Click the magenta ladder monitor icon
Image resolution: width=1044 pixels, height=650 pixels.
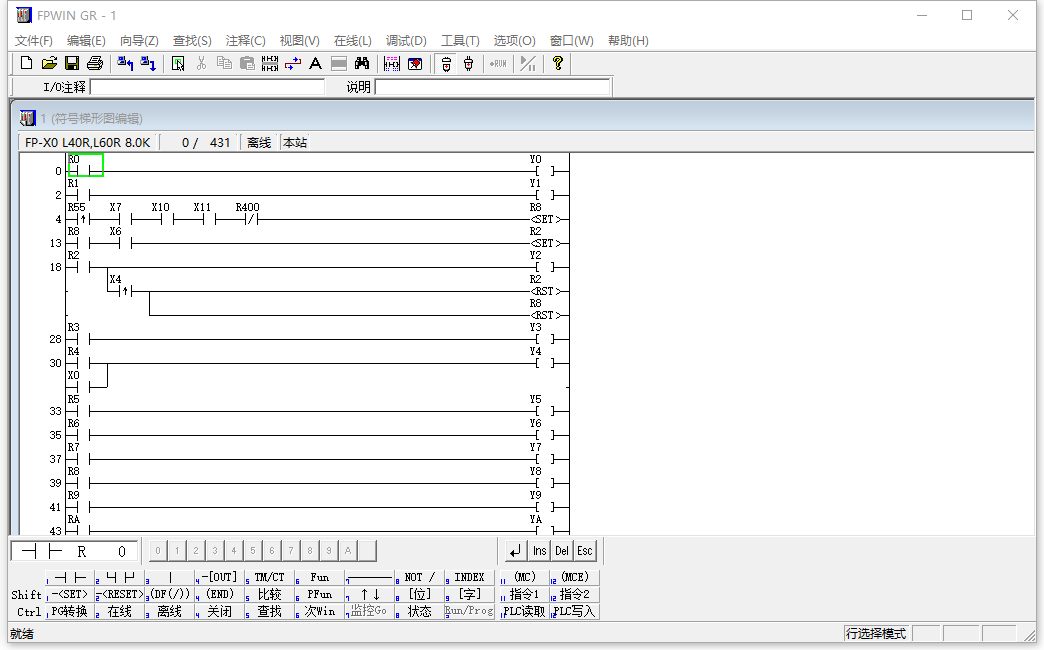coord(392,63)
